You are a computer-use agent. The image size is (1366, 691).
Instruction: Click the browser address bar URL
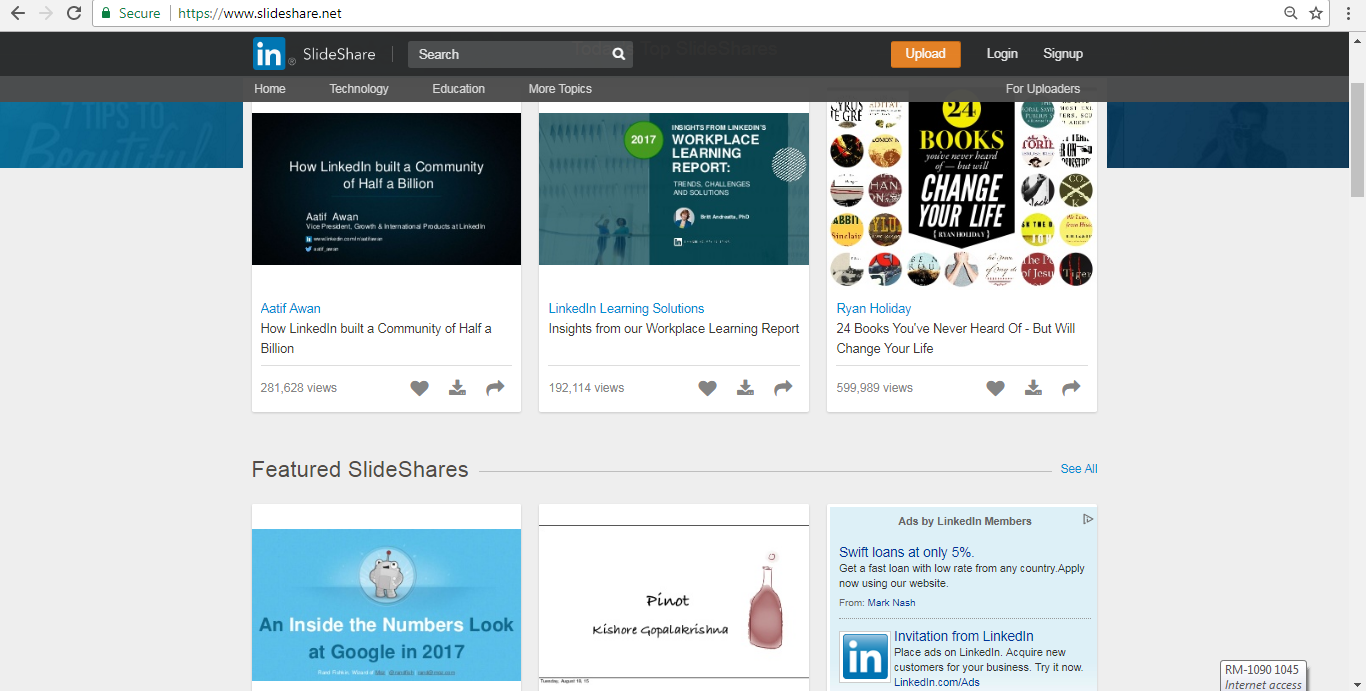pyautogui.click(x=260, y=13)
